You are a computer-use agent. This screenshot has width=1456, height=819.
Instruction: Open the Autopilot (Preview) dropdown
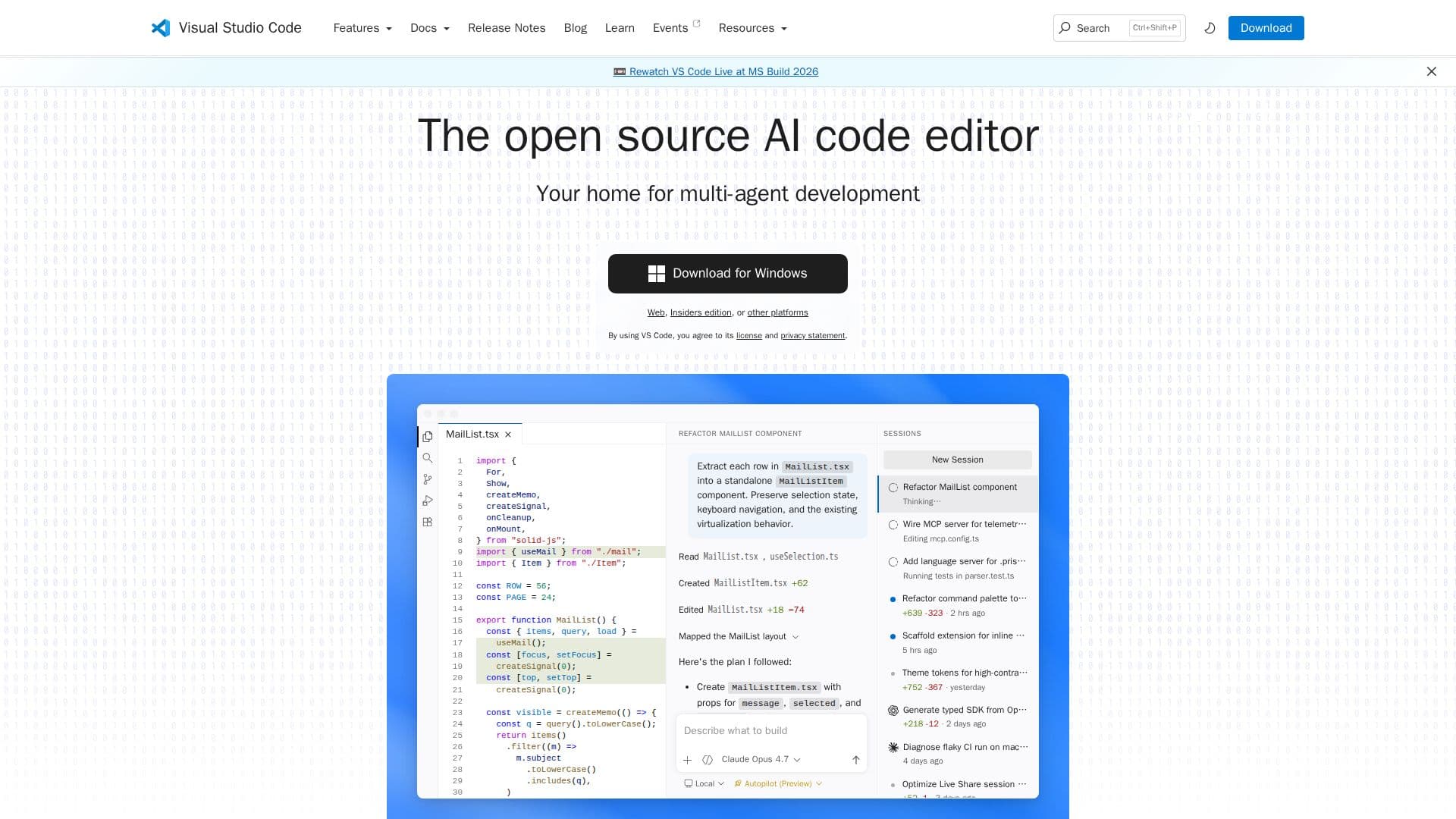coord(778,784)
